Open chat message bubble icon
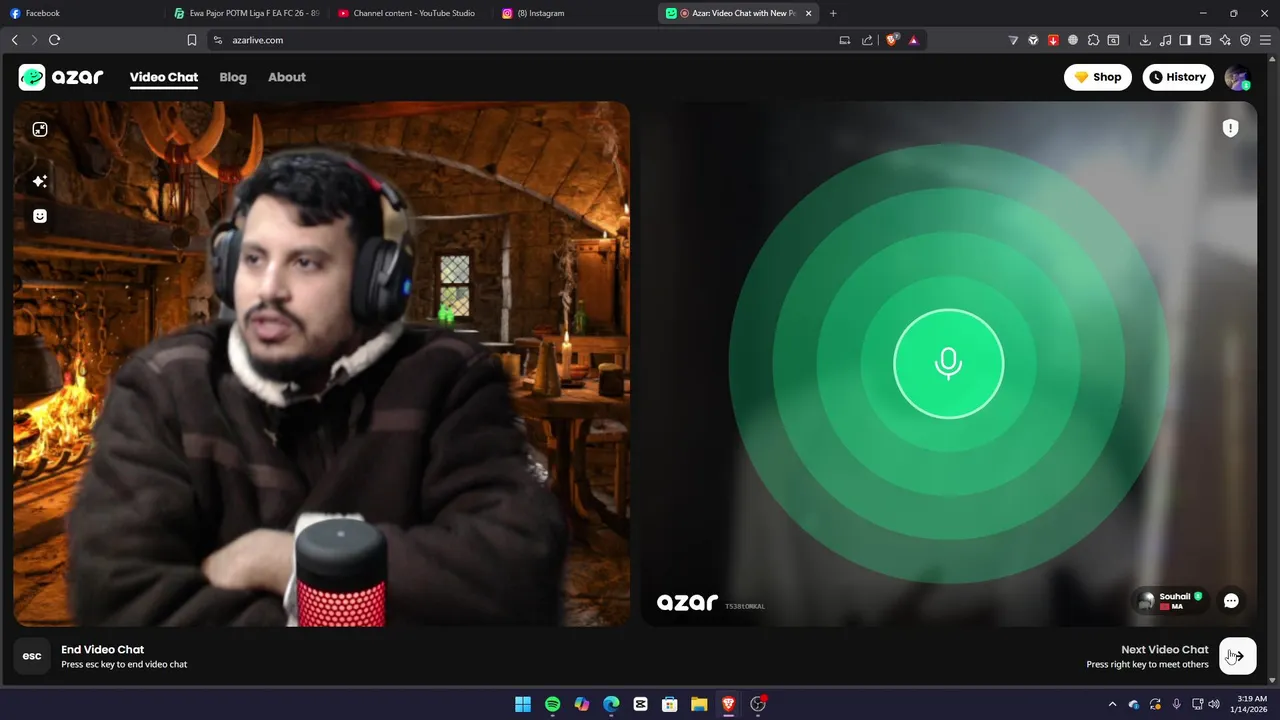The image size is (1280, 720). pos(1231,601)
